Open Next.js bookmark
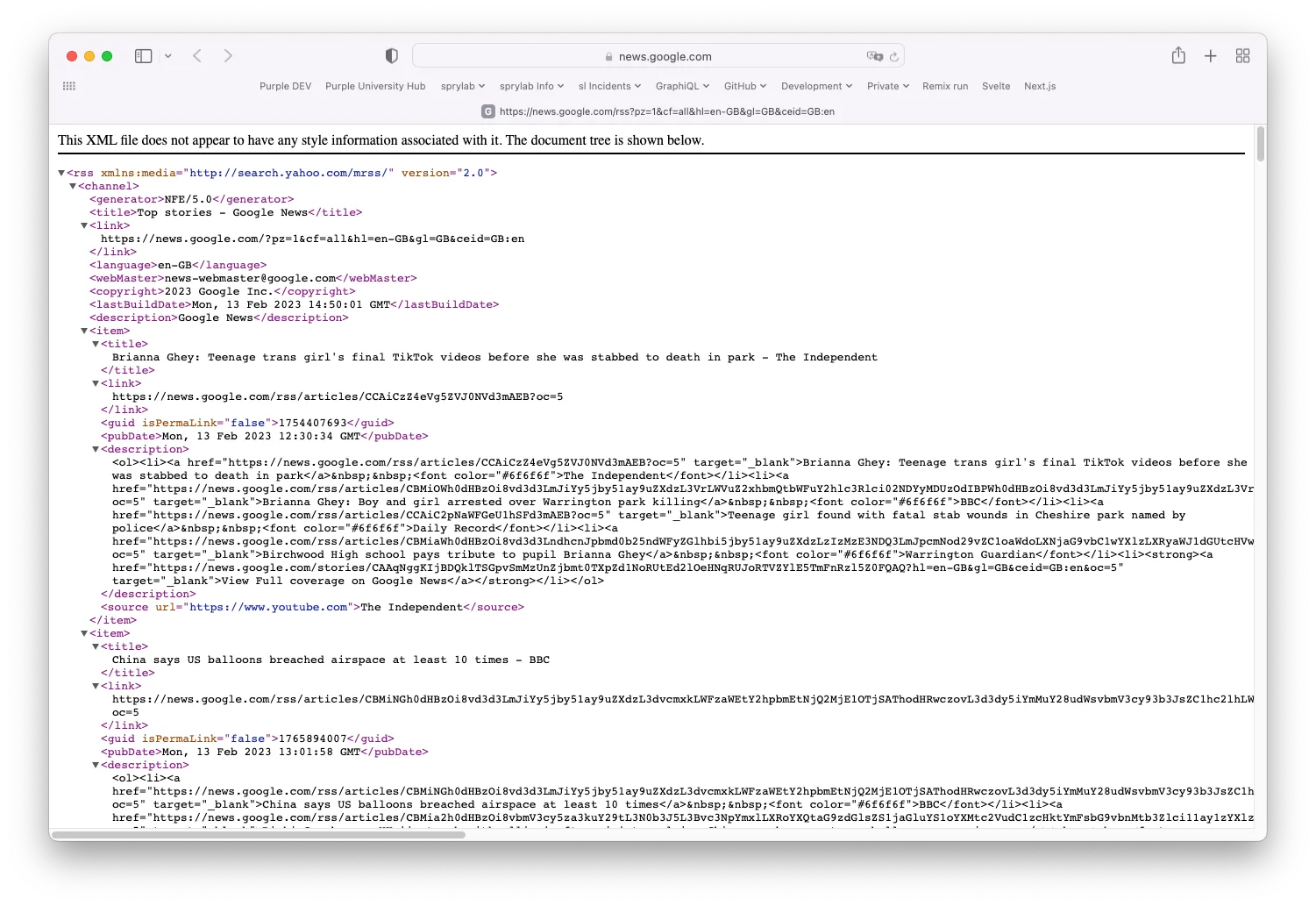Screen dimensions: 1316x906 (1040, 86)
